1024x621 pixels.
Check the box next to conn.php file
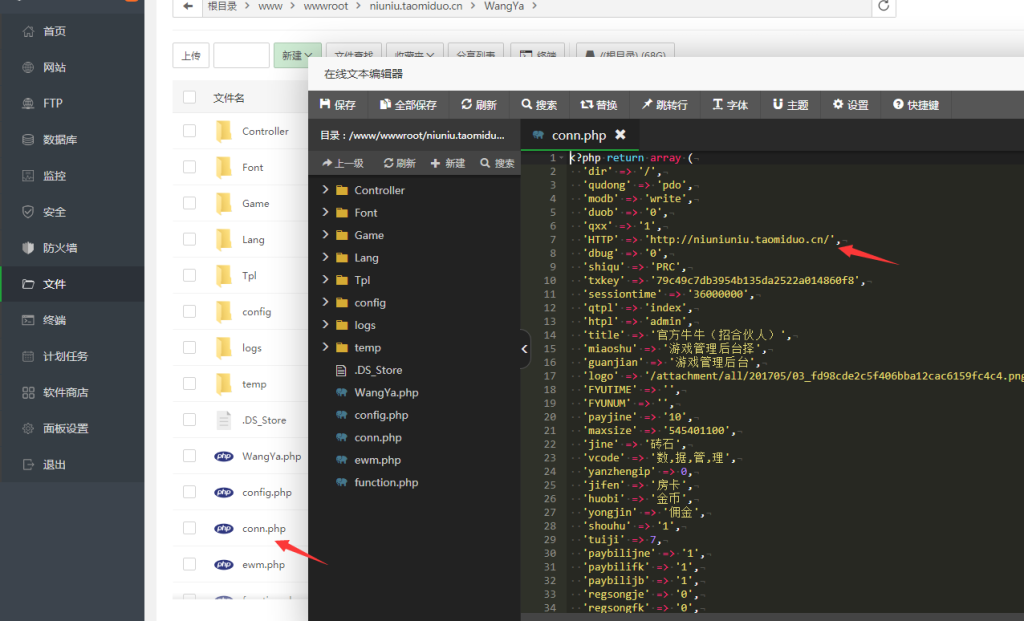click(x=190, y=528)
